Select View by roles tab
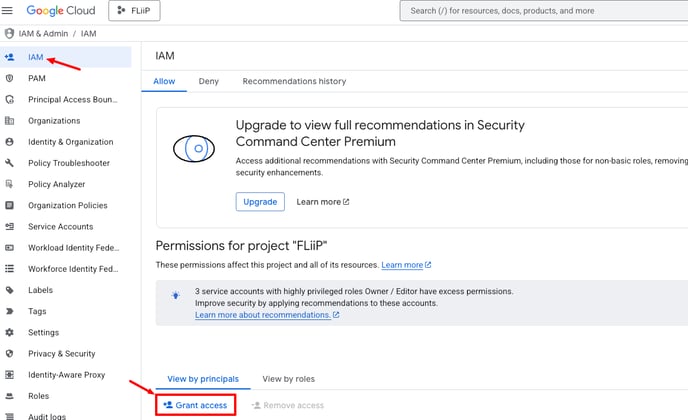The height and width of the screenshot is (420, 688). click(289, 379)
